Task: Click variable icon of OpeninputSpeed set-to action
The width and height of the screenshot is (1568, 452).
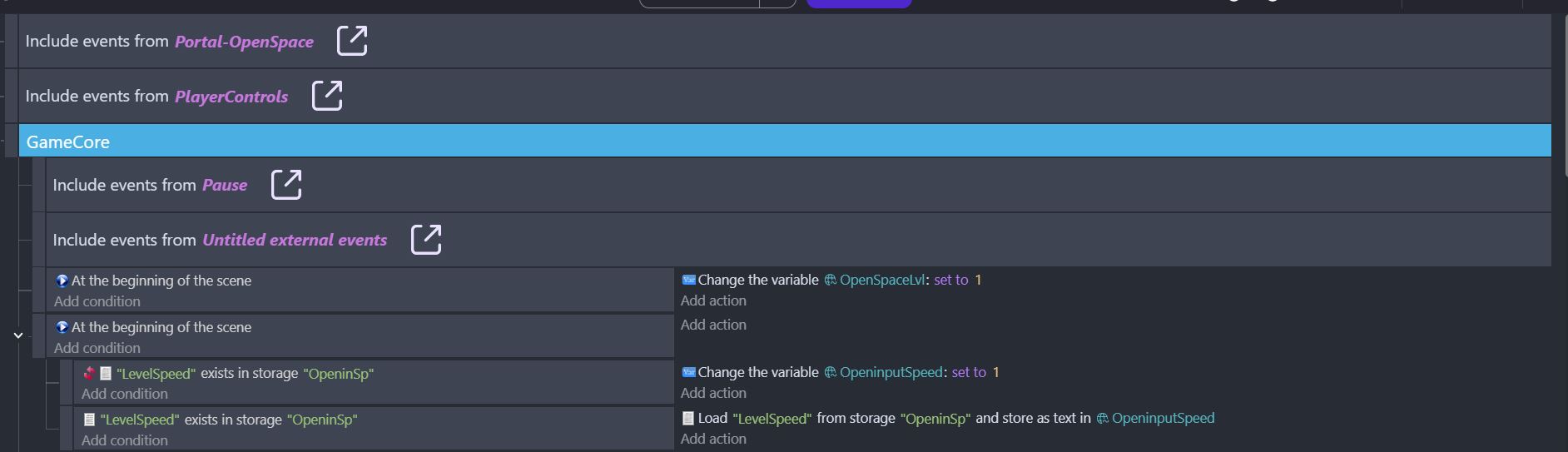Action: 688,372
